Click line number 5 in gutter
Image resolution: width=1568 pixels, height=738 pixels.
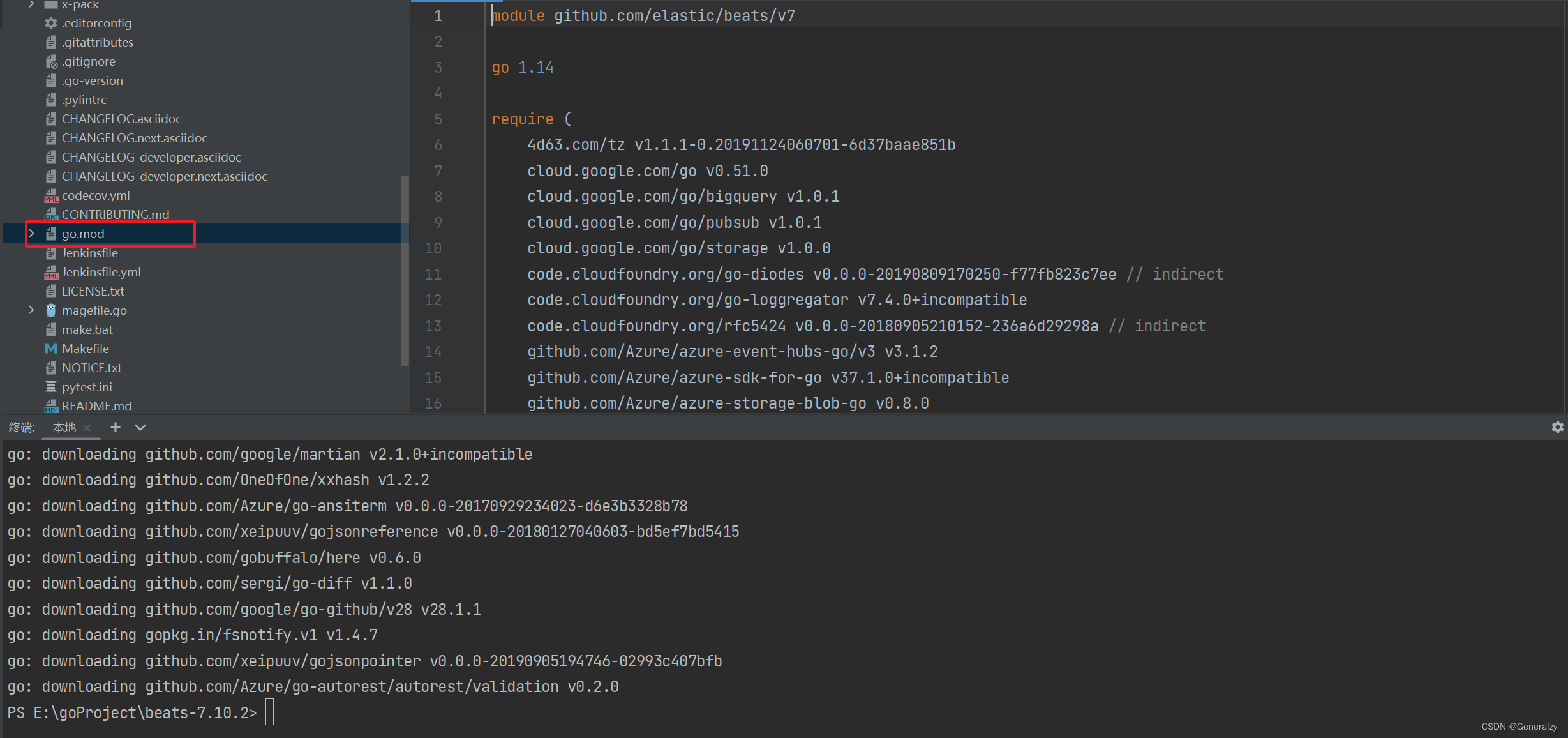click(438, 119)
